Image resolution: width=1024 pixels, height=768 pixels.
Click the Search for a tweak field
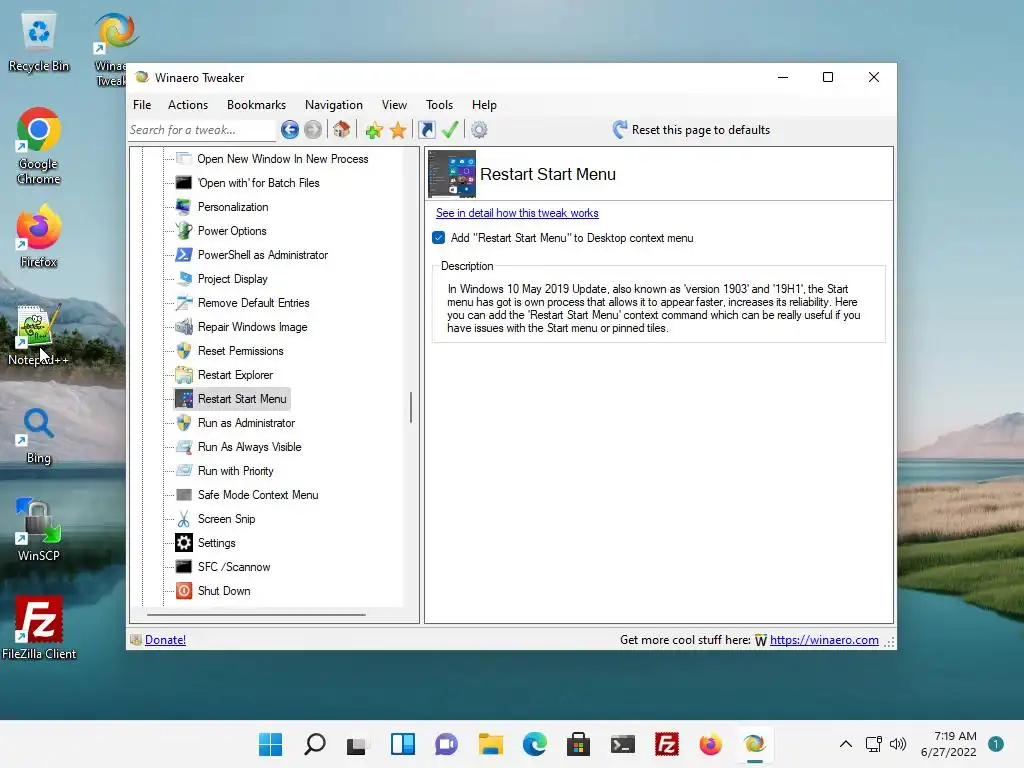(x=202, y=130)
